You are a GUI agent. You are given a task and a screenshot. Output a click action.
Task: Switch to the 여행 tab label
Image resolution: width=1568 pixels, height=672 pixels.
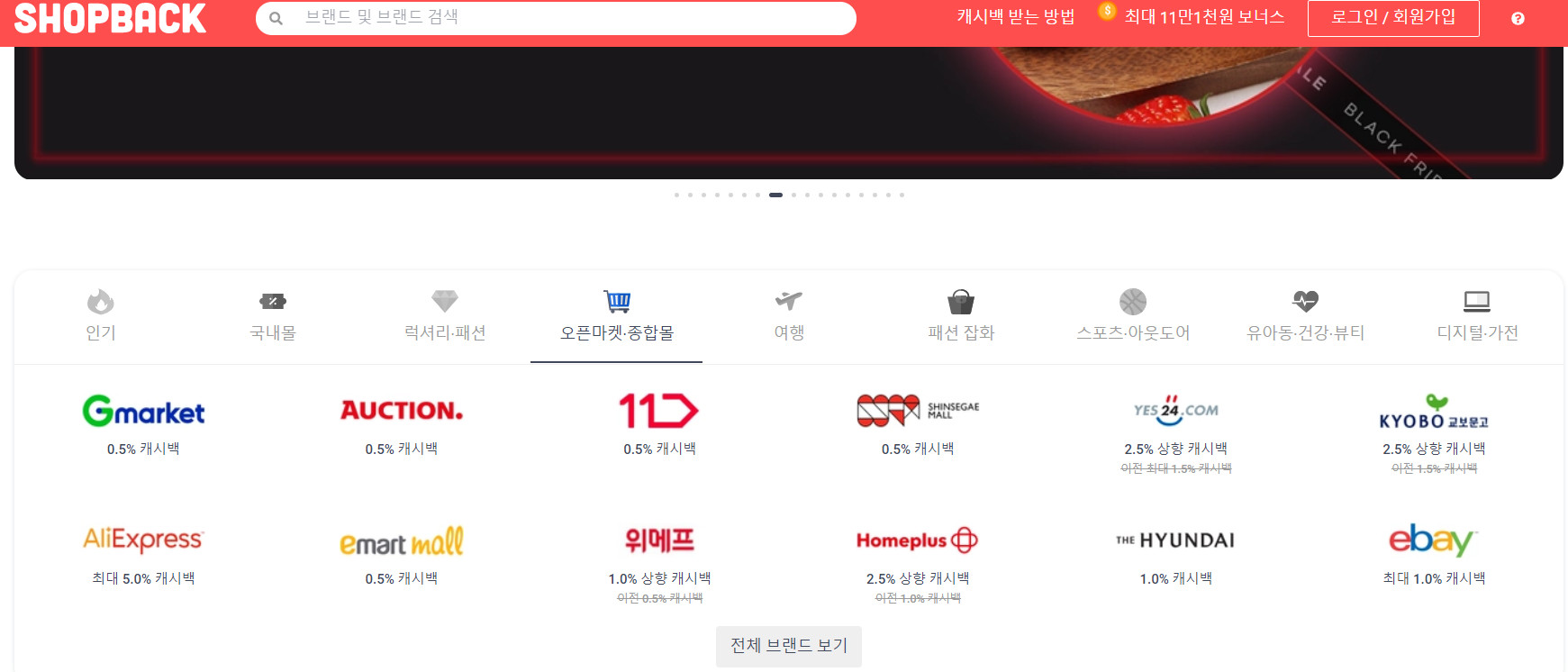(789, 332)
